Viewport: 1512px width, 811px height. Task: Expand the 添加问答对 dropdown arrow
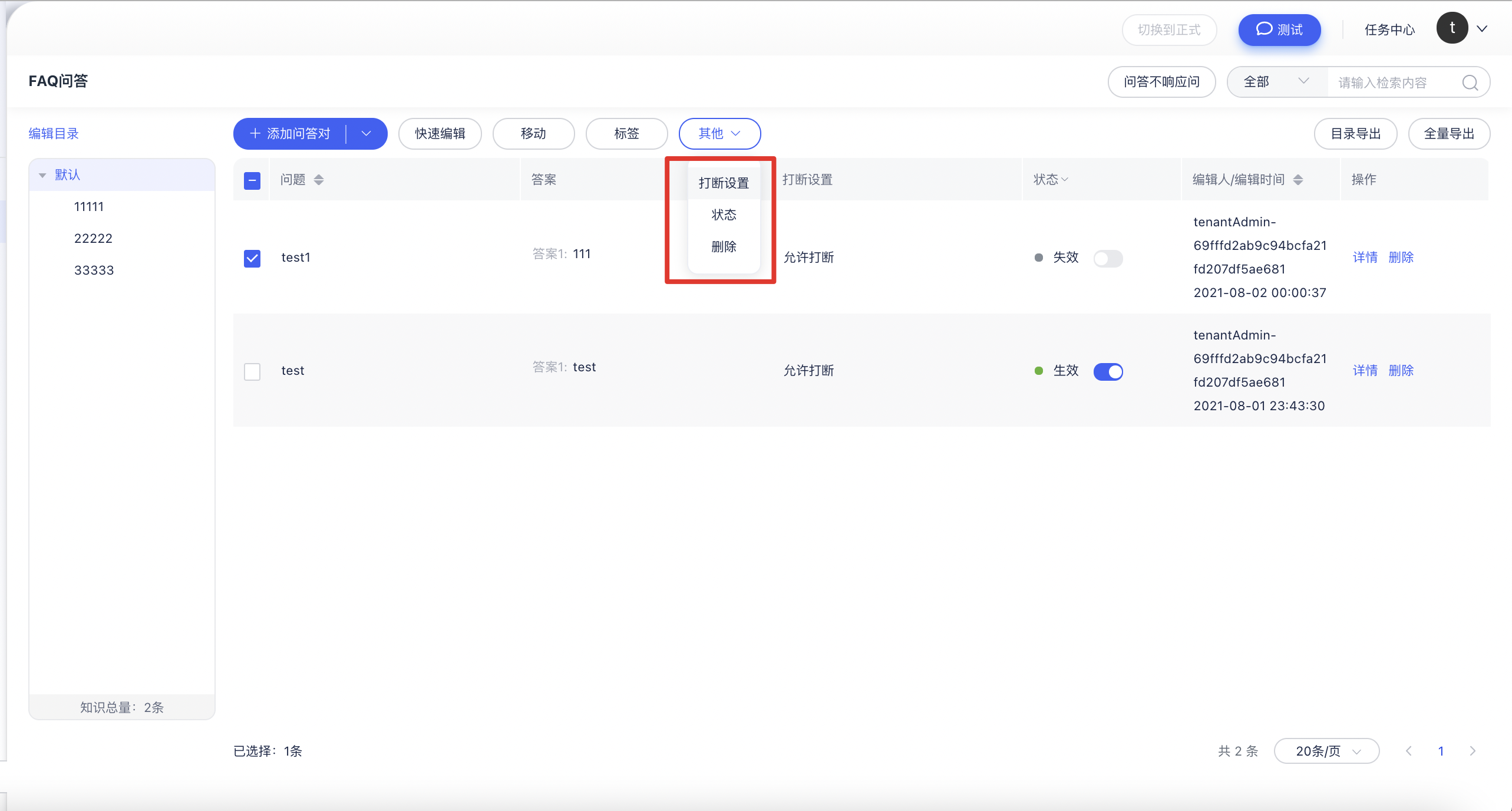pyautogui.click(x=367, y=134)
